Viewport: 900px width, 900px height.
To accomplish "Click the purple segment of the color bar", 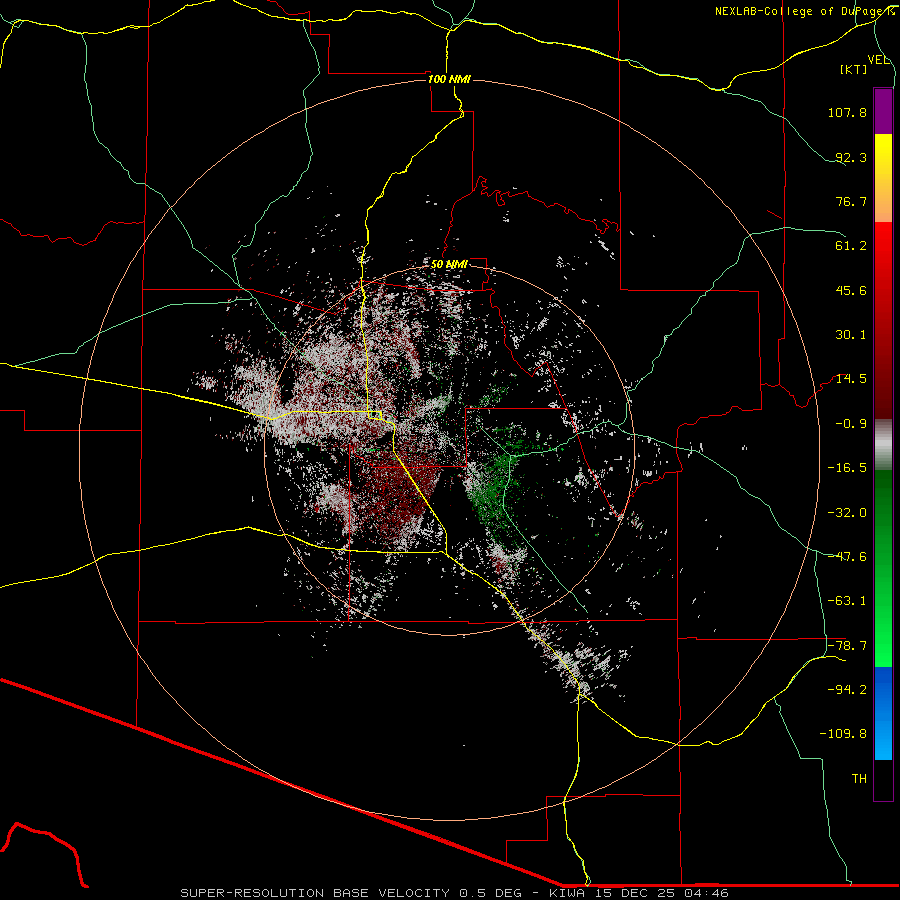I will tap(883, 111).
